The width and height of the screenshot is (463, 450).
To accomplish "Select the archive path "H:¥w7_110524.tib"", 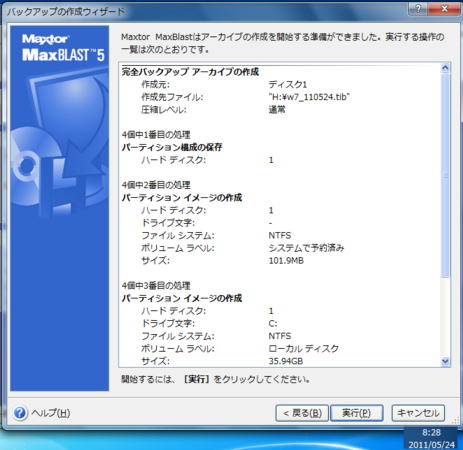I will [309, 97].
